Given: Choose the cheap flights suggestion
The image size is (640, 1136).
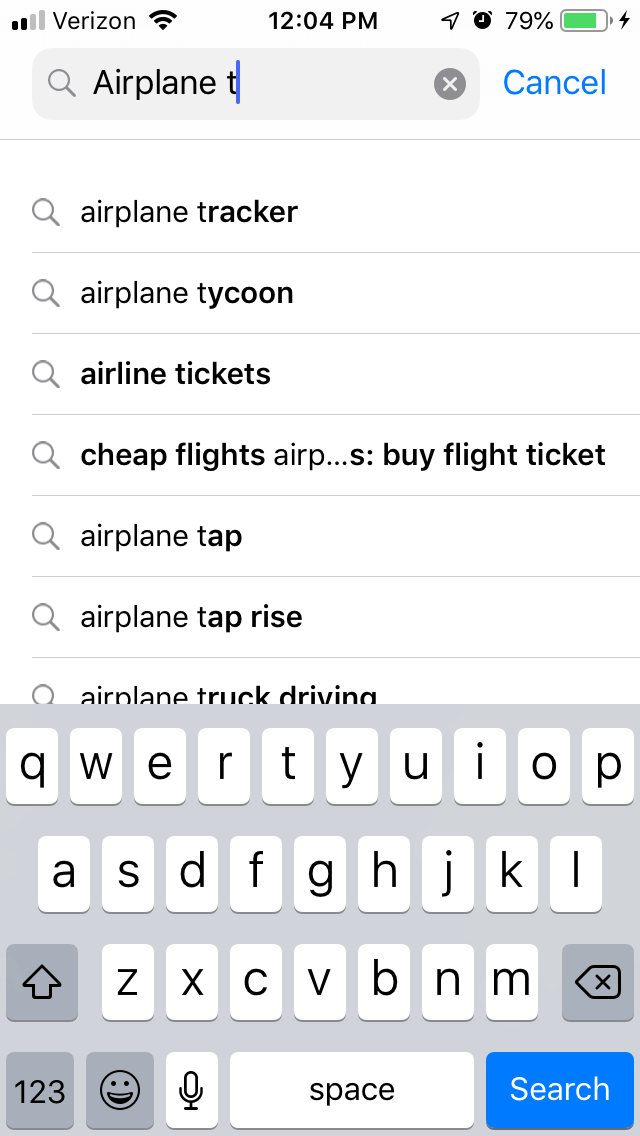Looking at the screenshot, I should click(343, 455).
